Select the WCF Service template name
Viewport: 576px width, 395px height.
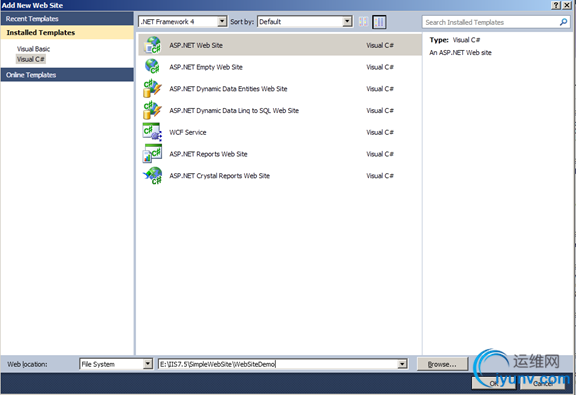(188, 132)
